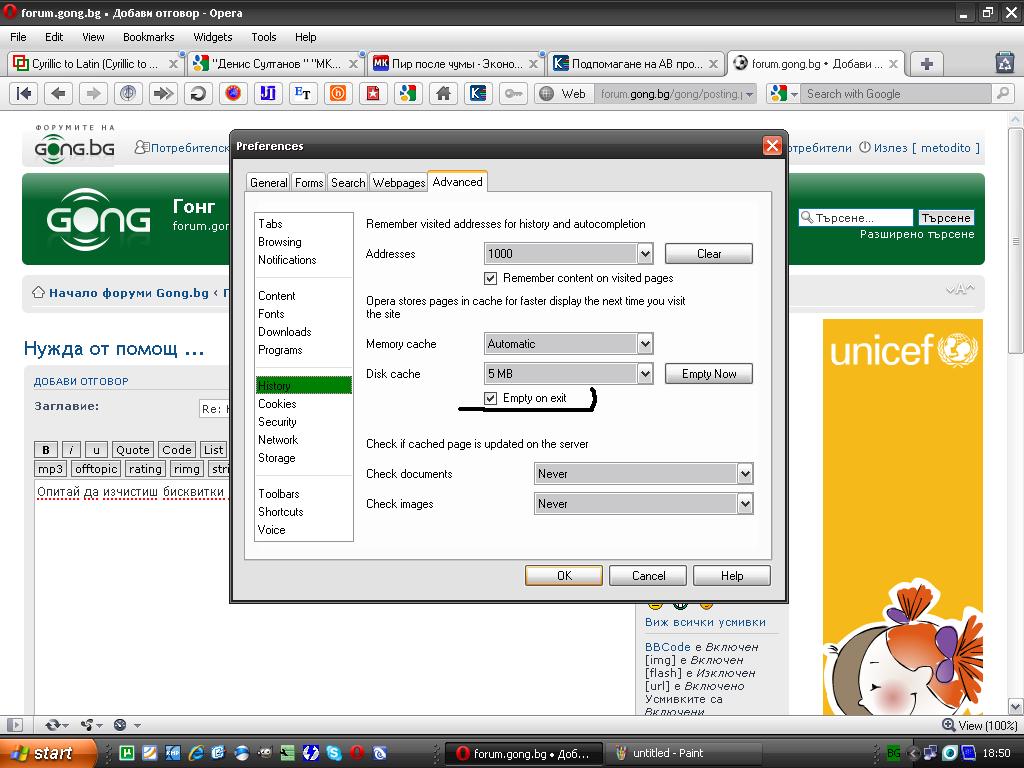Switch to the General preferences tab
1024x768 pixels.
[x=268, y=183]
